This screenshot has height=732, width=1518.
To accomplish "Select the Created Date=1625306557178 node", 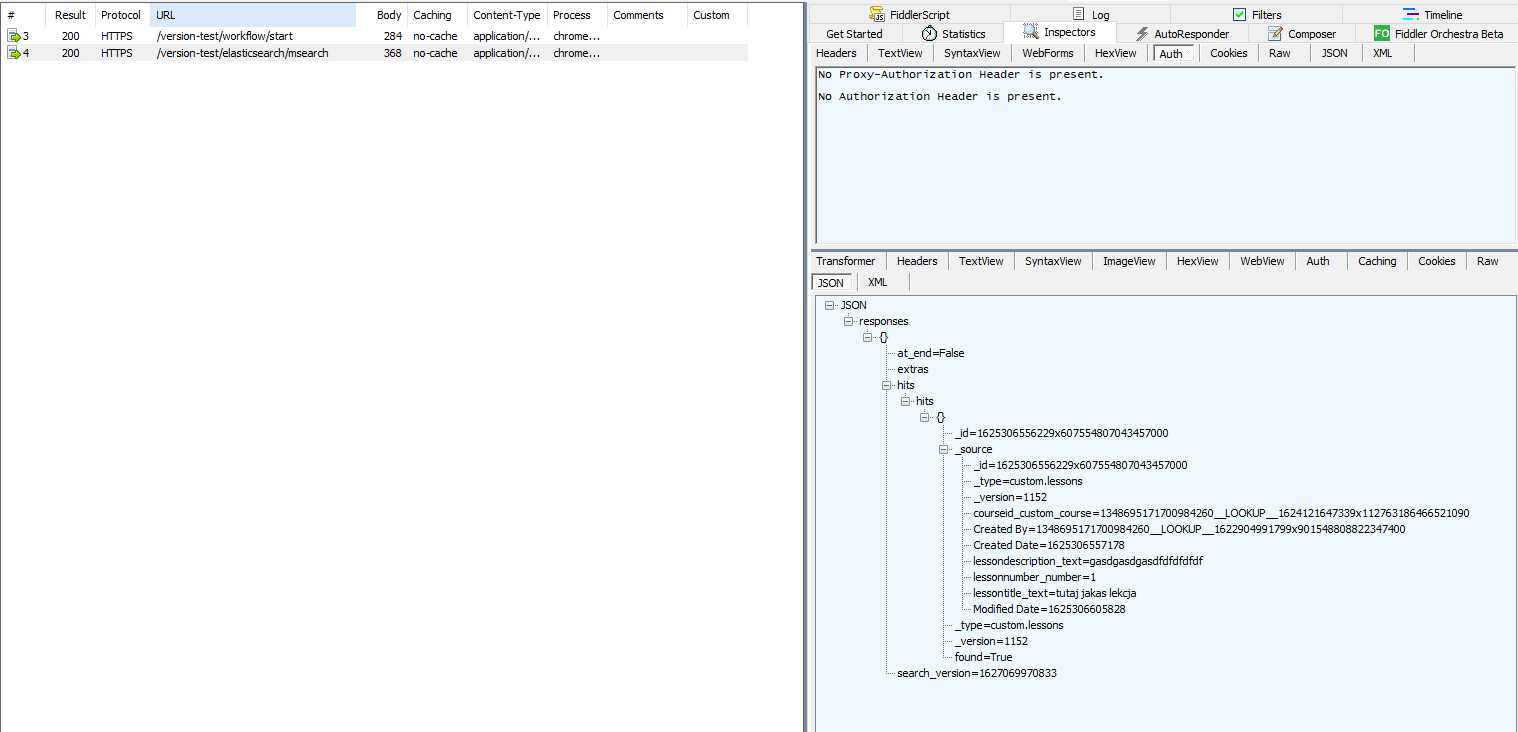I will (x=1048, y=545).
